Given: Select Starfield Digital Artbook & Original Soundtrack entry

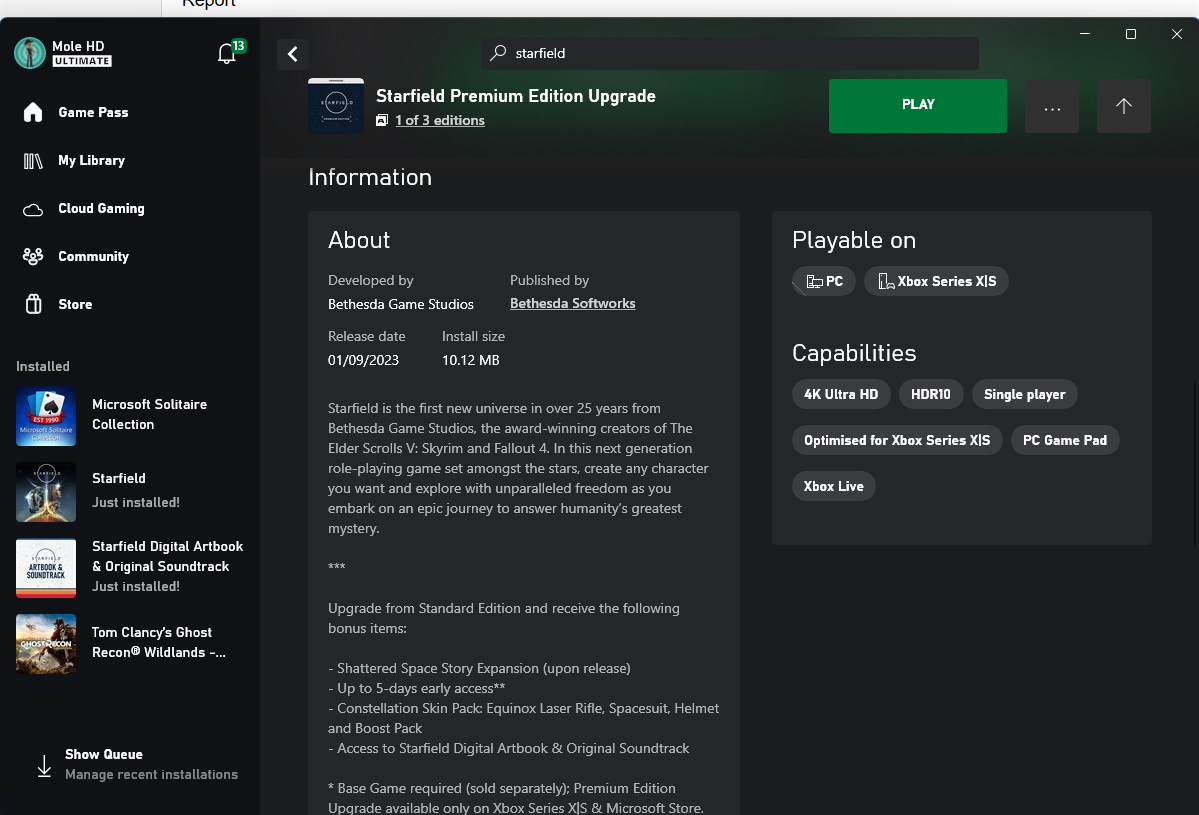Looking at the screenshot, I should 130,568.
